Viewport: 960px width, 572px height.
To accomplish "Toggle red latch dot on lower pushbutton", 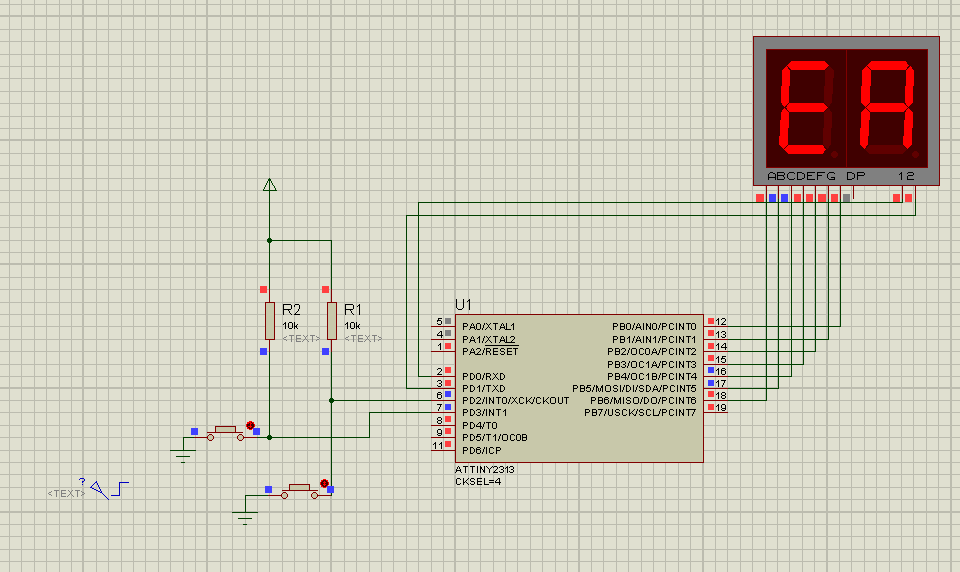I will (x=324, y=484).
